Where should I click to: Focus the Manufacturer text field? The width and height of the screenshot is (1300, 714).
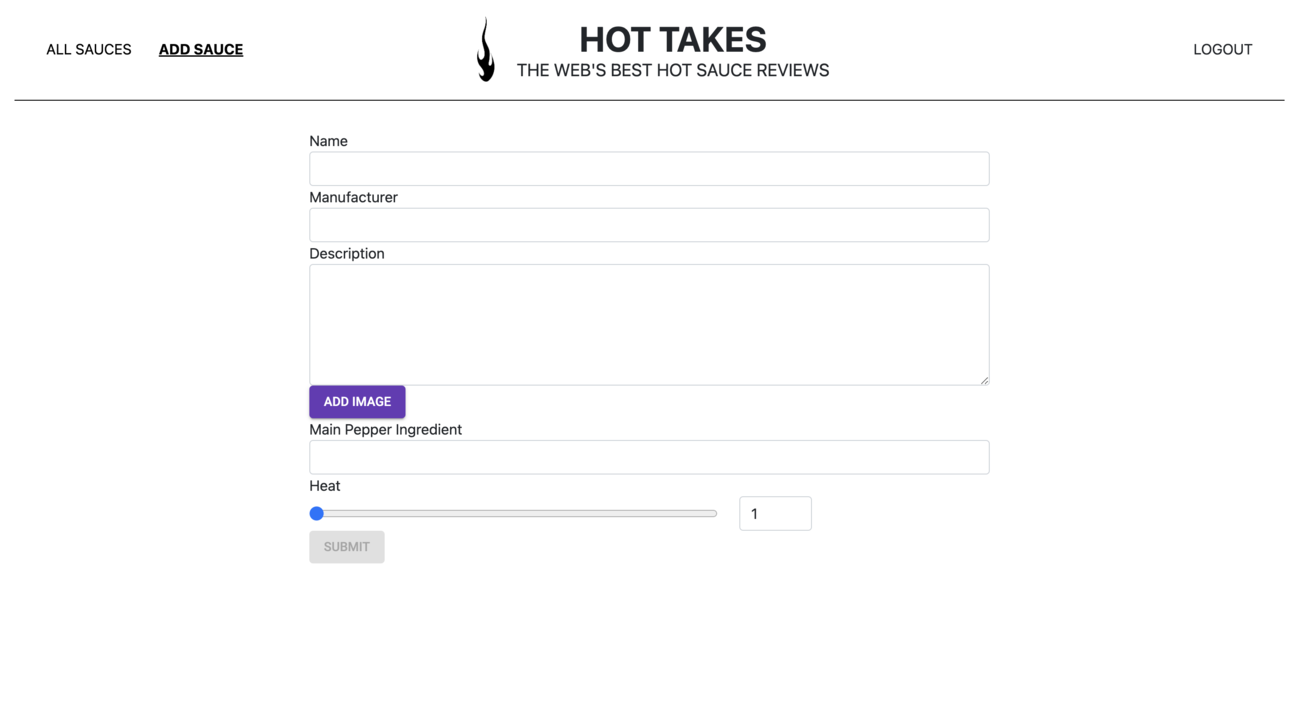tap(649, 225)
